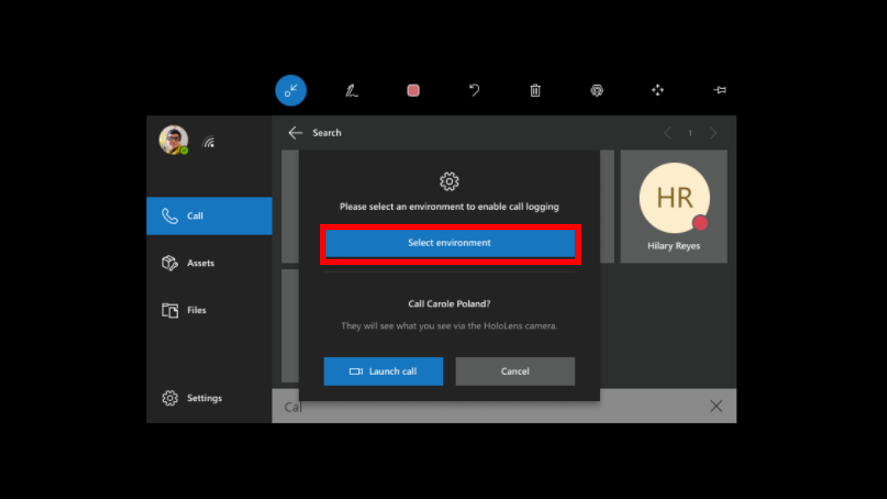This screenshot has height=503, width=887.
Task: Click the Launch call button
Action: click(x=383, y=371)
